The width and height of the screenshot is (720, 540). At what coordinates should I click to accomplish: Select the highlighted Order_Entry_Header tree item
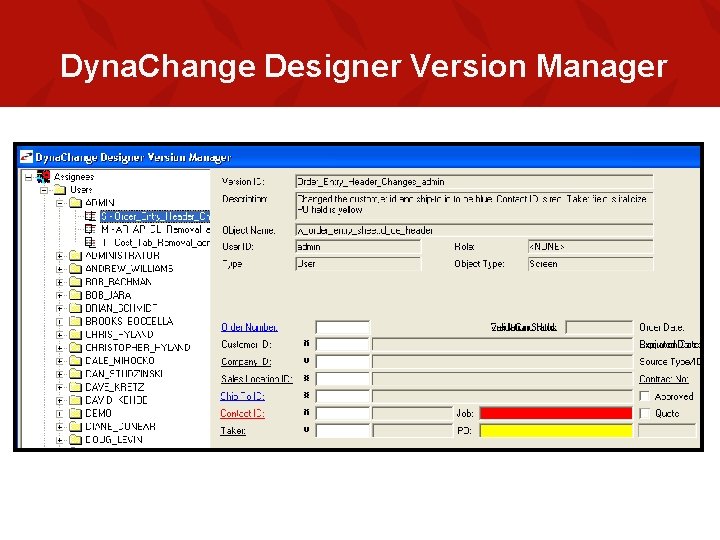click(x=155, y=216)
